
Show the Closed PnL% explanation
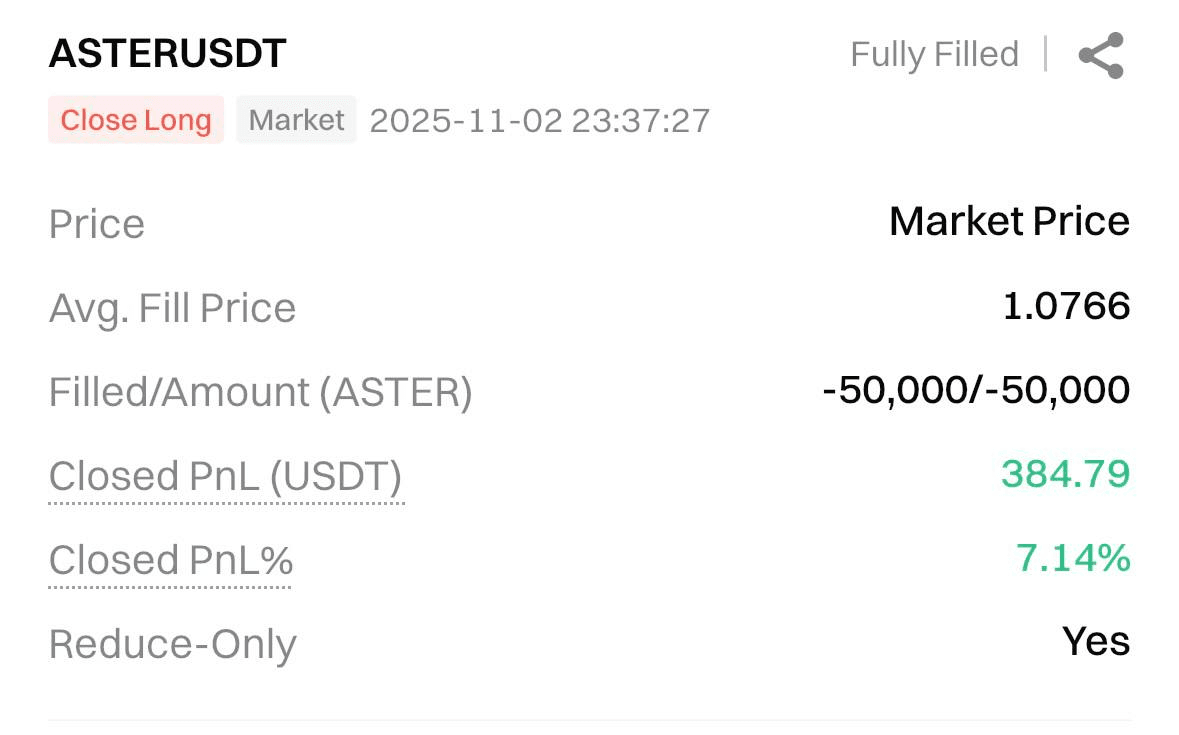(x=171, y=560)
